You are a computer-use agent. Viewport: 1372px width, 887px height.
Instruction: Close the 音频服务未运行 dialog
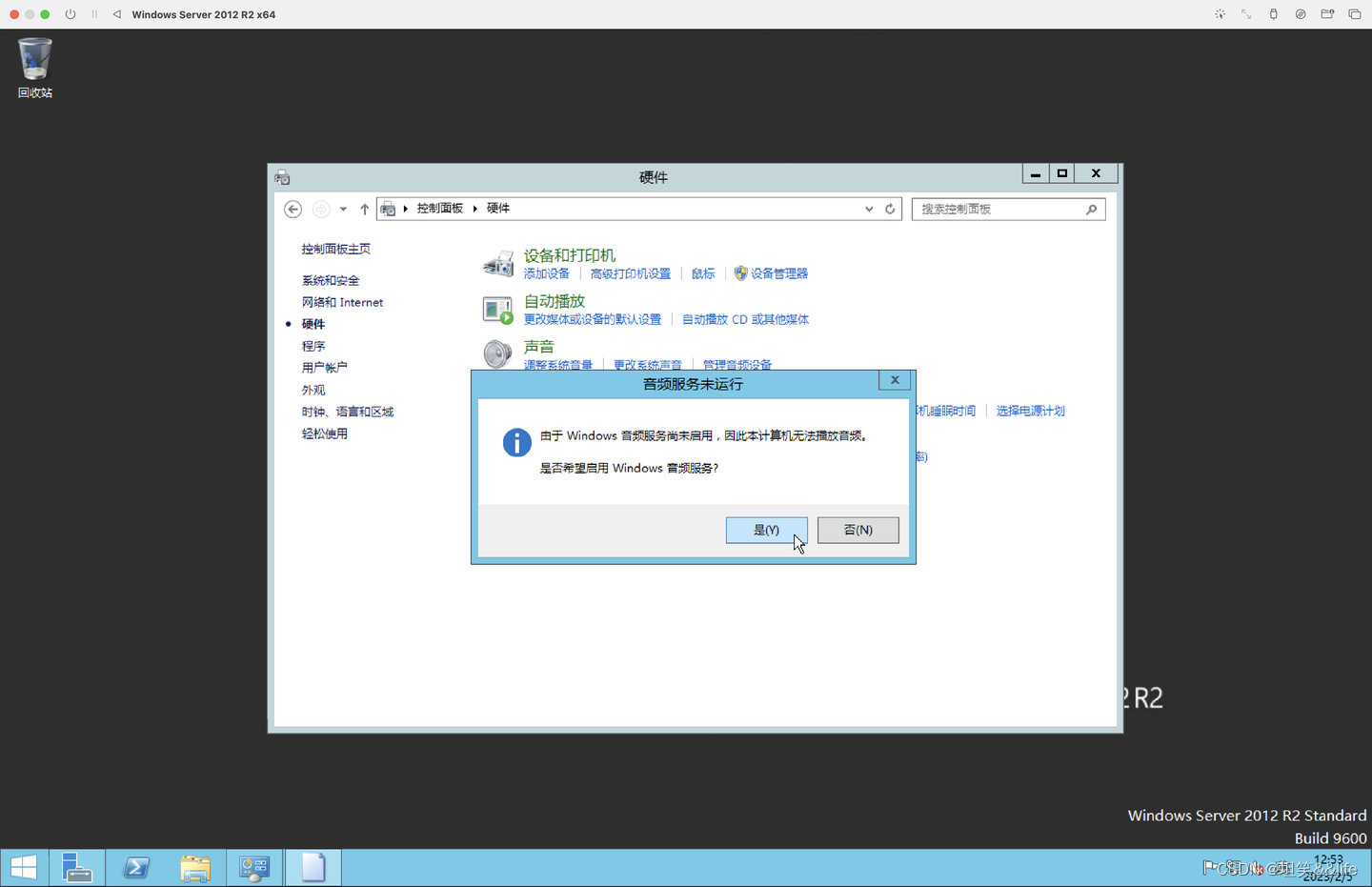[895, 380]
